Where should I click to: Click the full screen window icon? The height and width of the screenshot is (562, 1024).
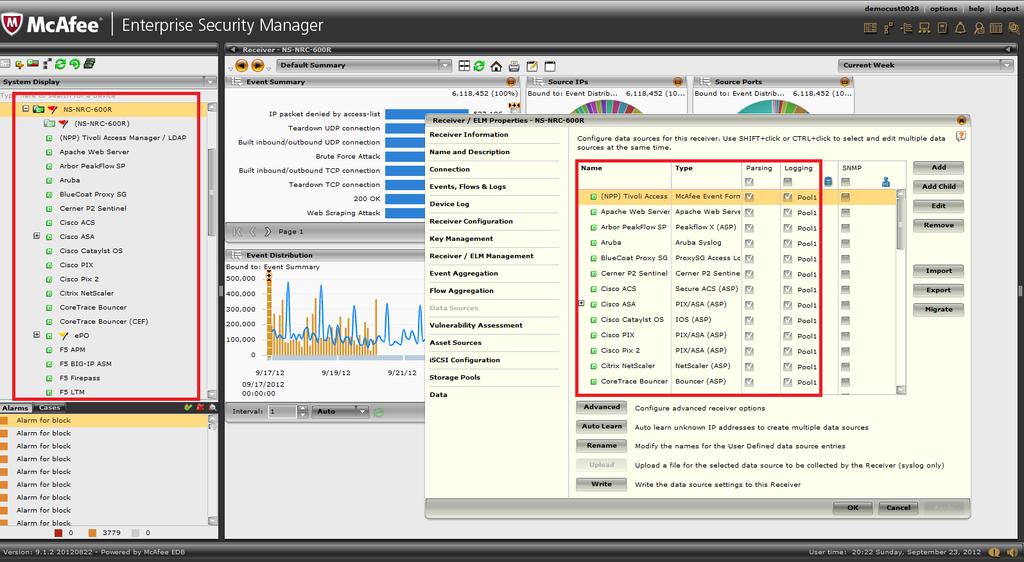coord(550,66)
